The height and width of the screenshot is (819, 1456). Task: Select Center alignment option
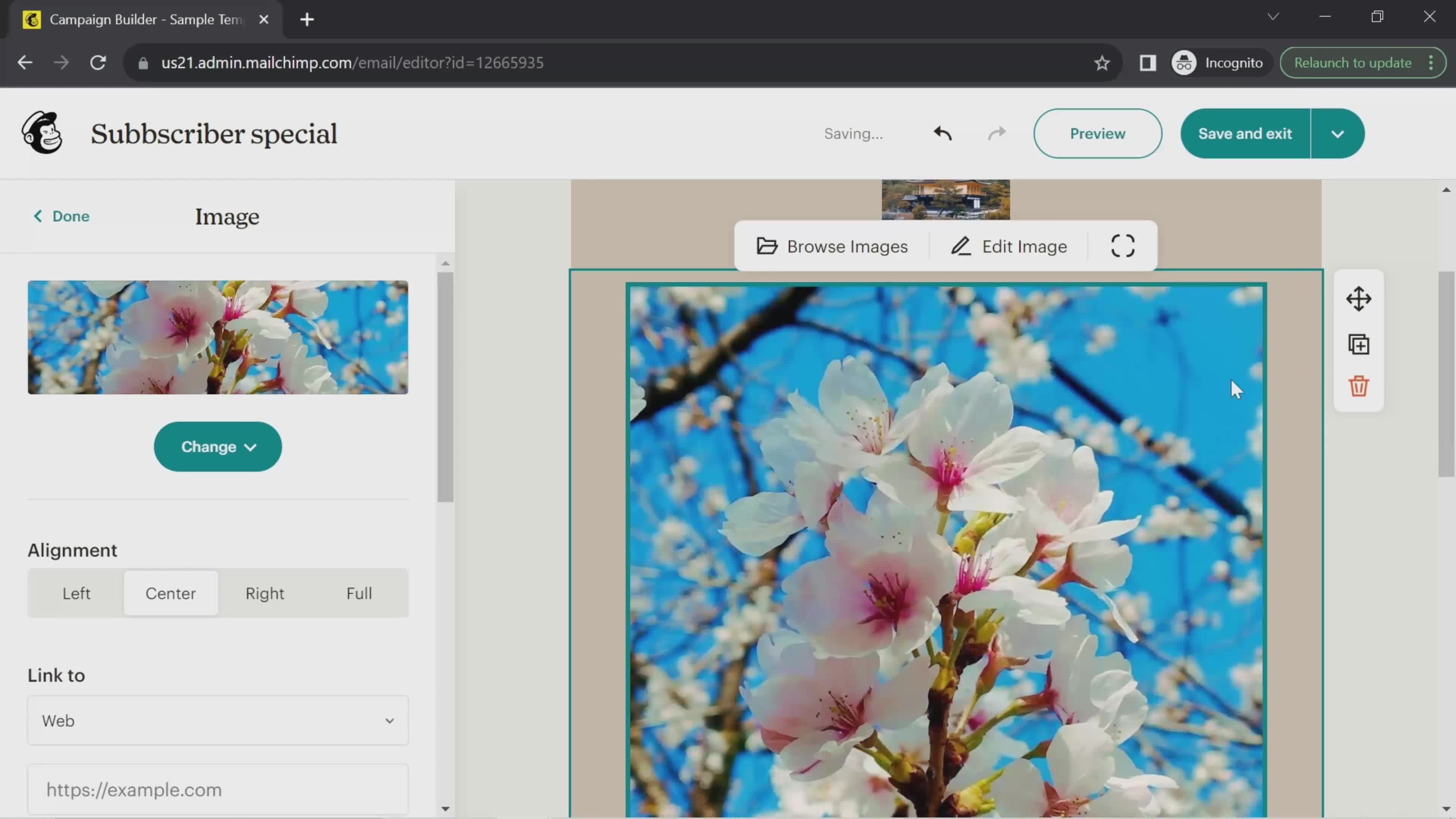(171, 593)
